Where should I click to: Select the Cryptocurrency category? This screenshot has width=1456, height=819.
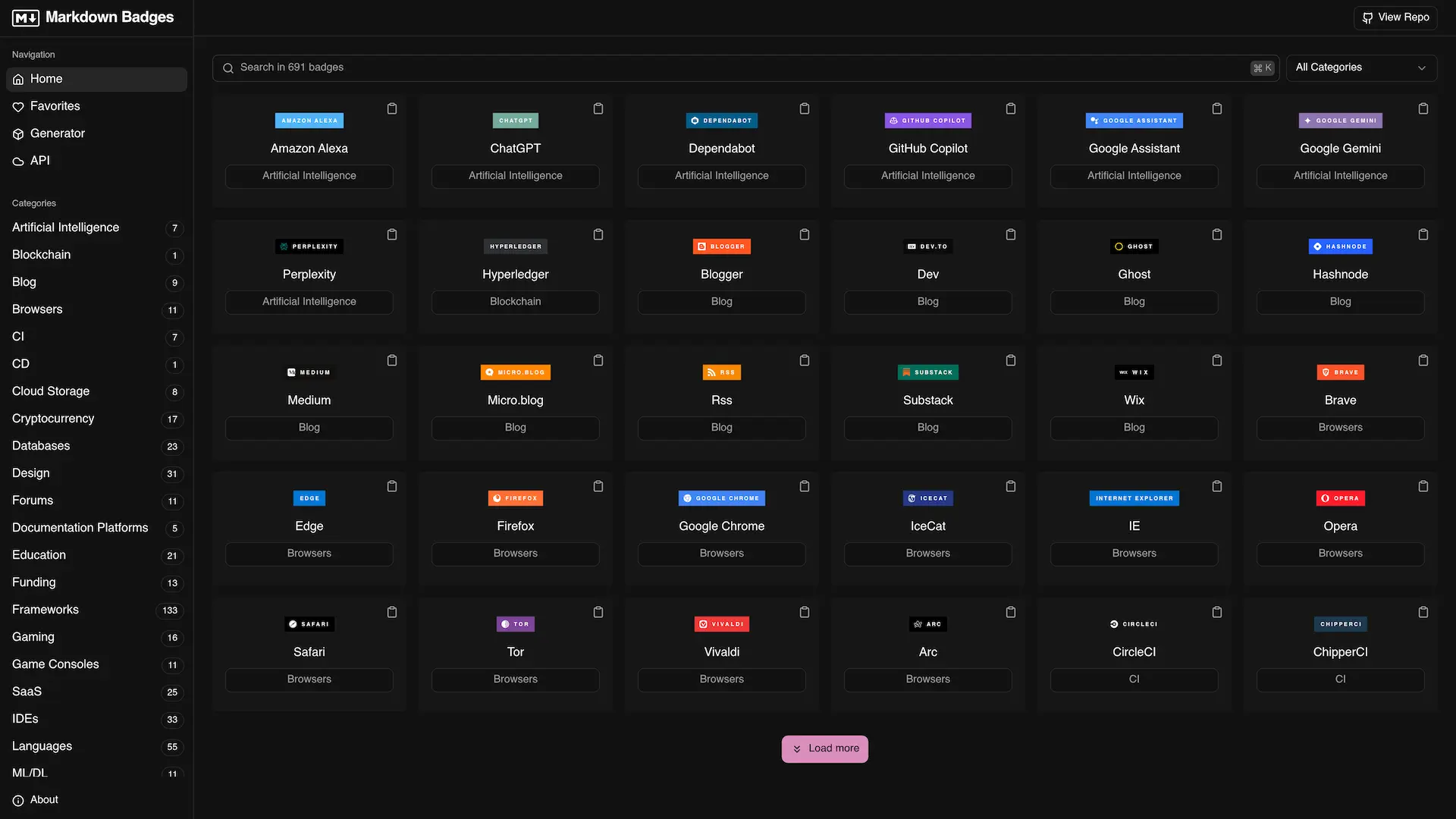[x=96, y=419]
